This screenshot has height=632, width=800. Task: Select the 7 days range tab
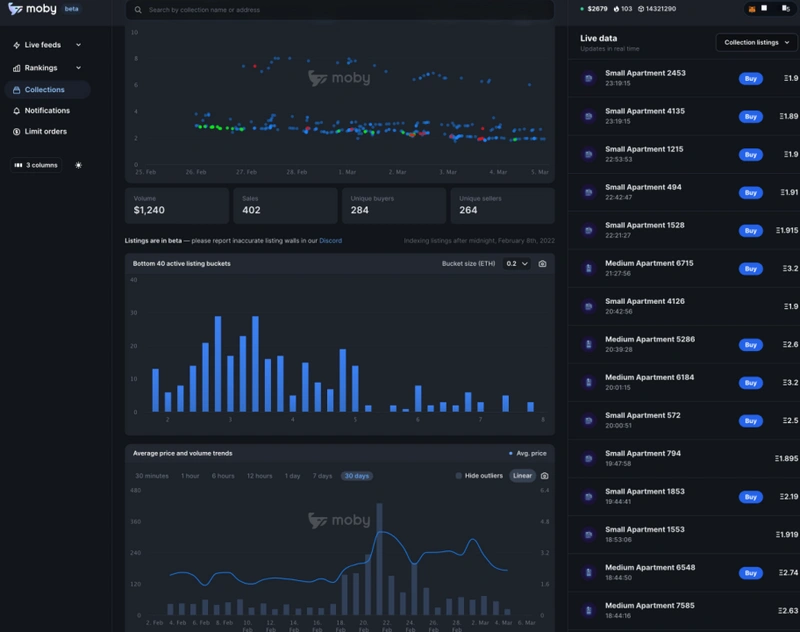coord(322,476)
